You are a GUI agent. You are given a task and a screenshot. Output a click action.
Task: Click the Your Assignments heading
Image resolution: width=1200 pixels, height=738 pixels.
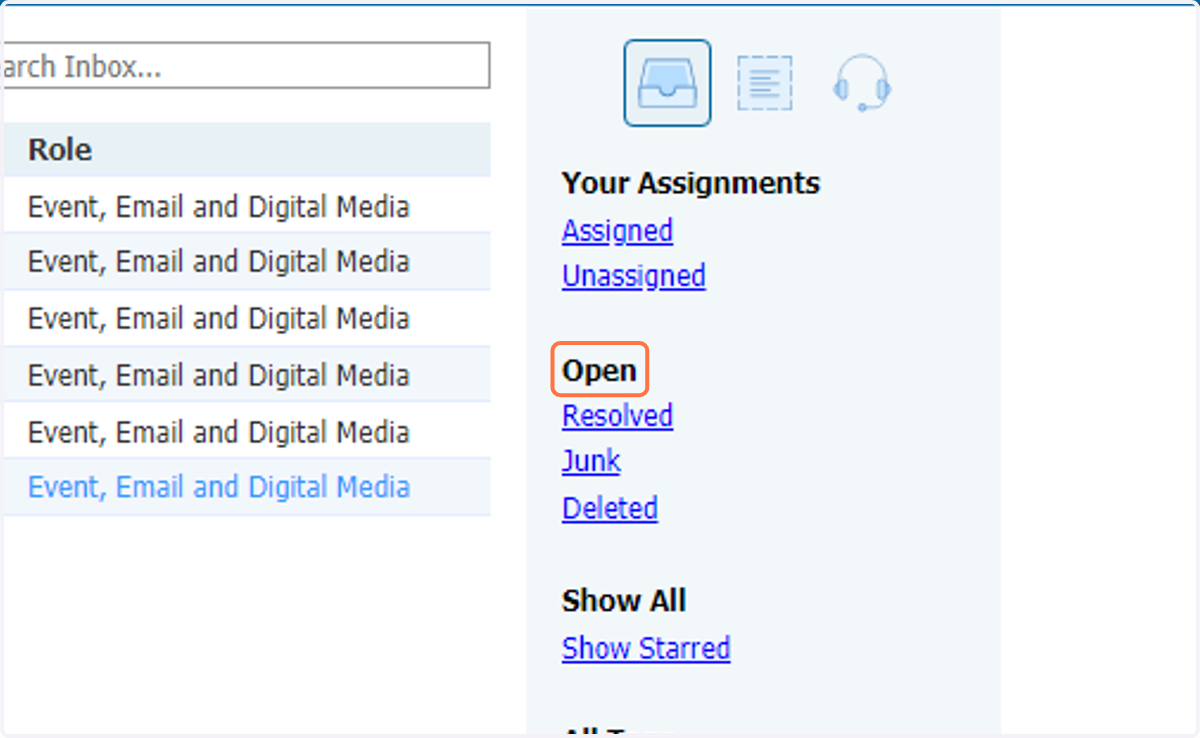(691, 183)
